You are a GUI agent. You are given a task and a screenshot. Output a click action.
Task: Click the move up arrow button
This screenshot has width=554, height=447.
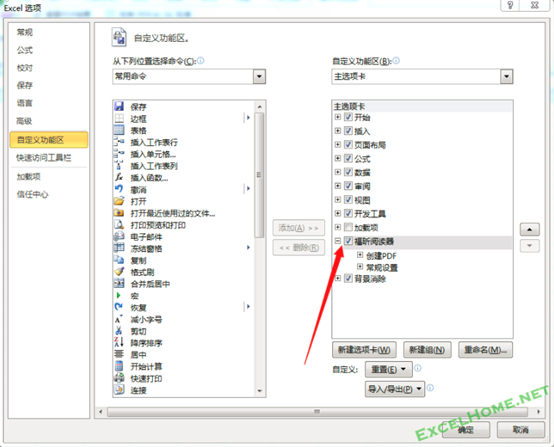tap(529, 229)
